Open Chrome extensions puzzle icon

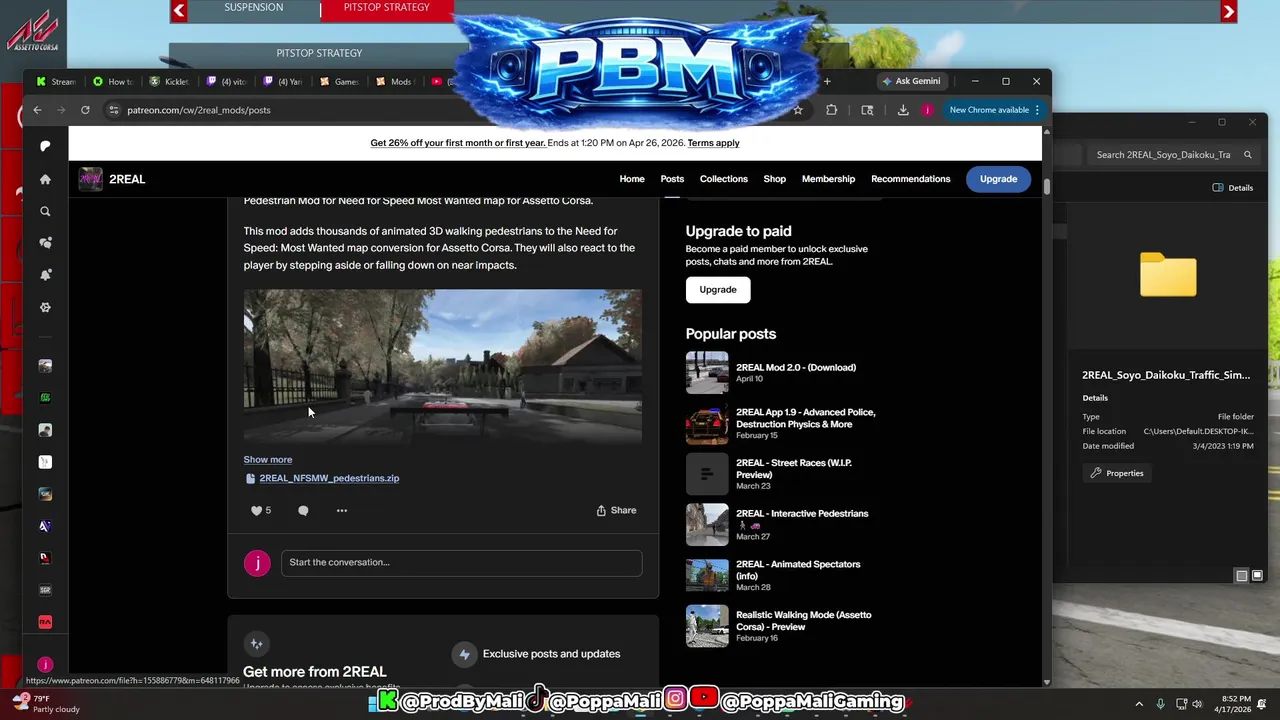pyautogui.click(x=832, y=110)
